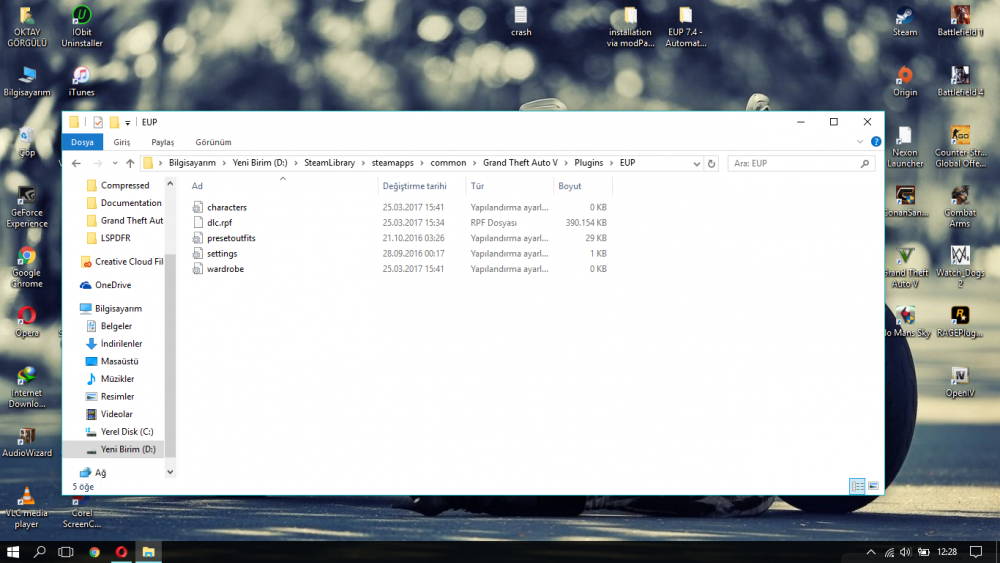The width and height of the screenshot is (1000, 563).
Task: Open the 'EUP 7.4 - Automat...' desktop folder
Action: [686, 26]
